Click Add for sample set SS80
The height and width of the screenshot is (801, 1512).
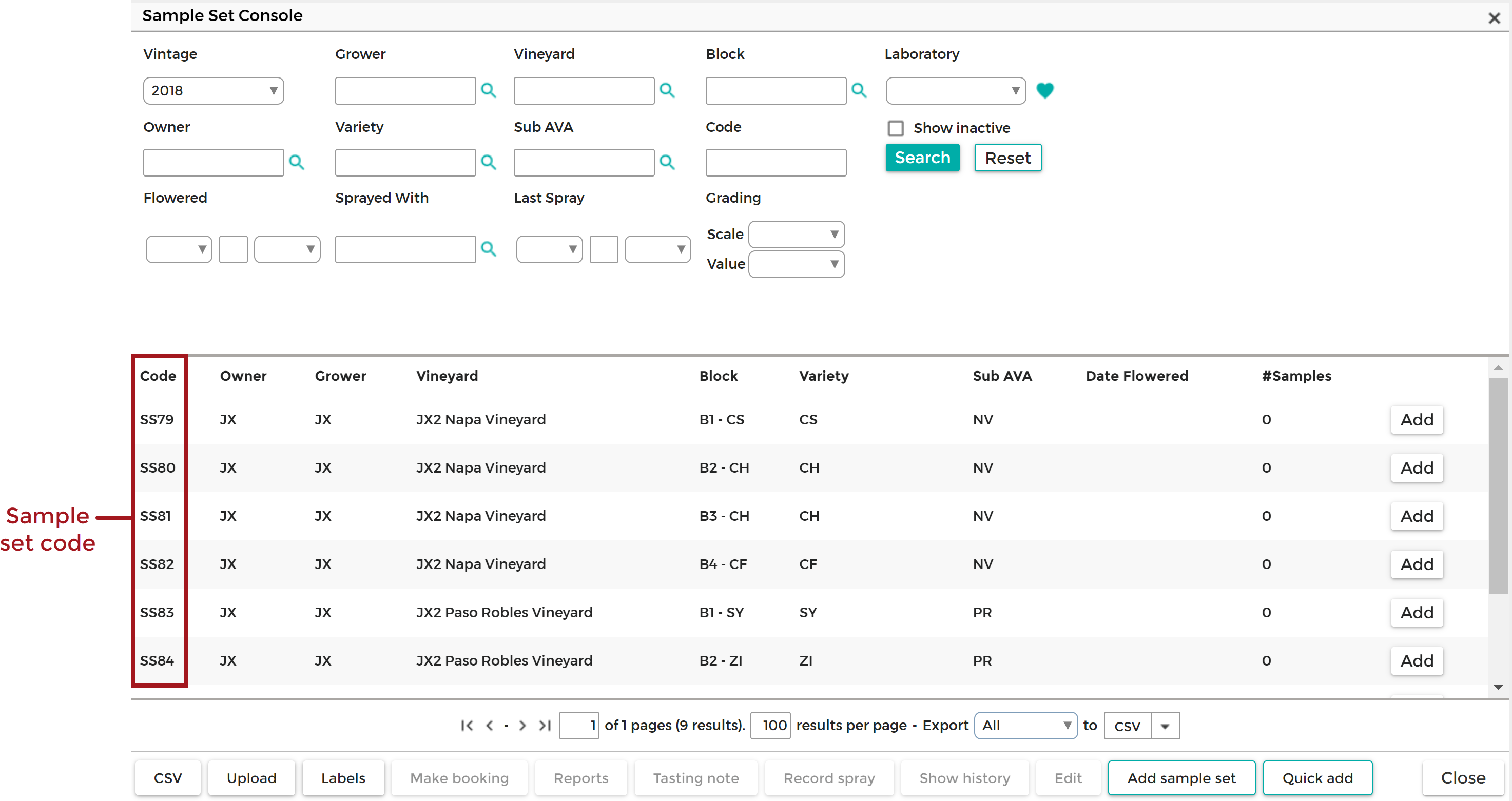tap(1417, 467)
